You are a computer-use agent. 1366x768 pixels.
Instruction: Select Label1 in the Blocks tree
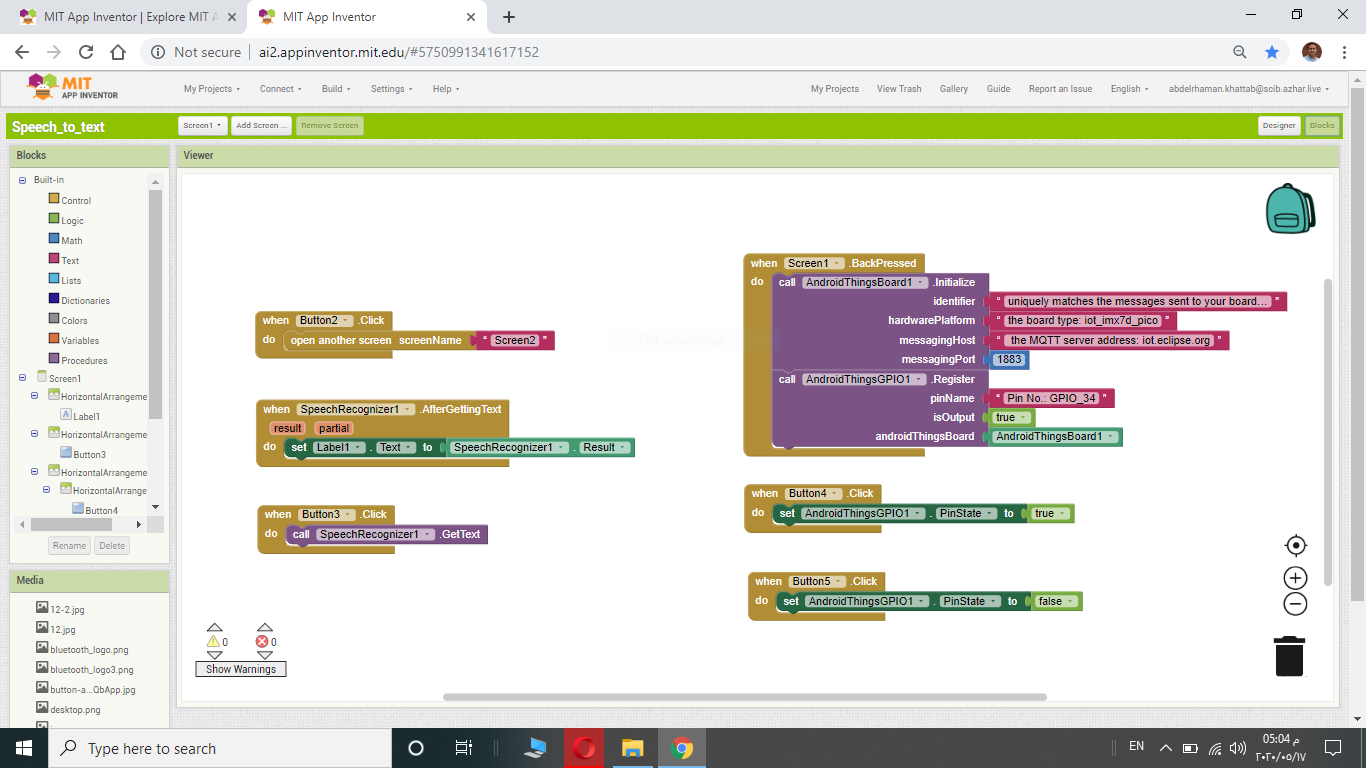click(86, 416)
